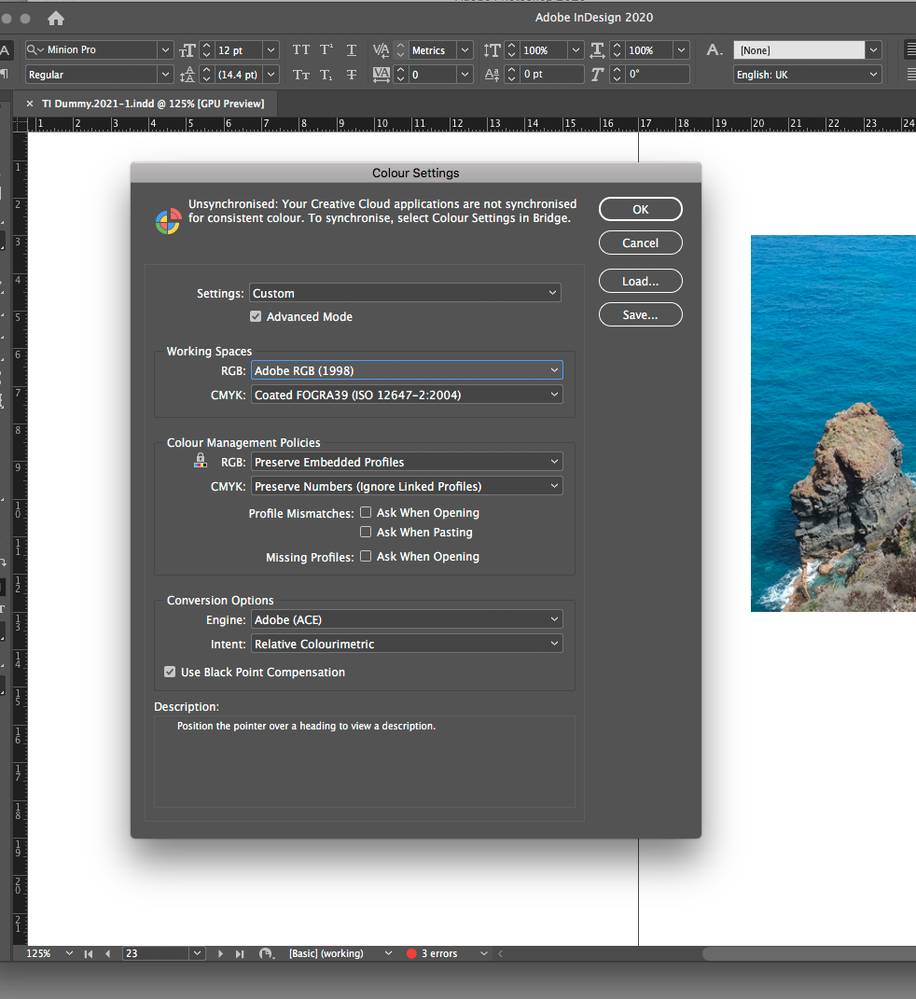Open the RGB Preserve Embedded Profiles dropdown
916x999 pixels.
click(x=407, y=462)
